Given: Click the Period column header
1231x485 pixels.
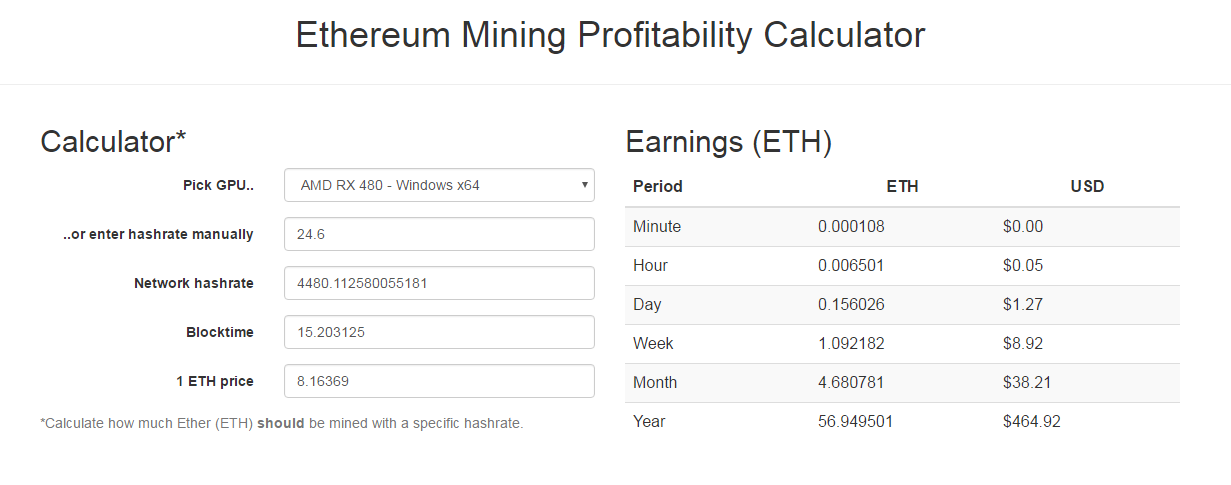Looking at the screenshot, I should [658, 186].
